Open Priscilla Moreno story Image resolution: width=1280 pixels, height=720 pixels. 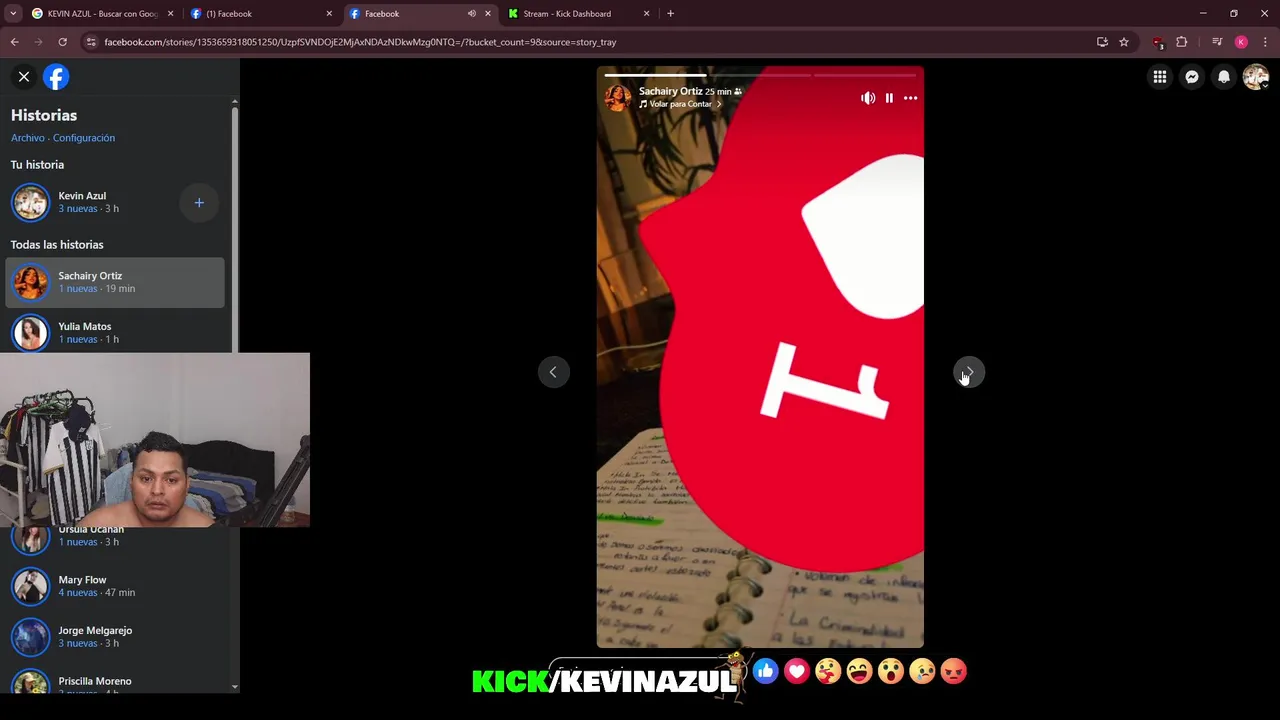point(115,681)
